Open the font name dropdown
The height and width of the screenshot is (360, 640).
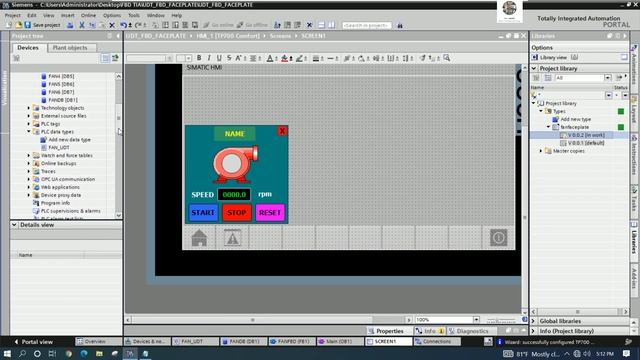pos(169,58)
